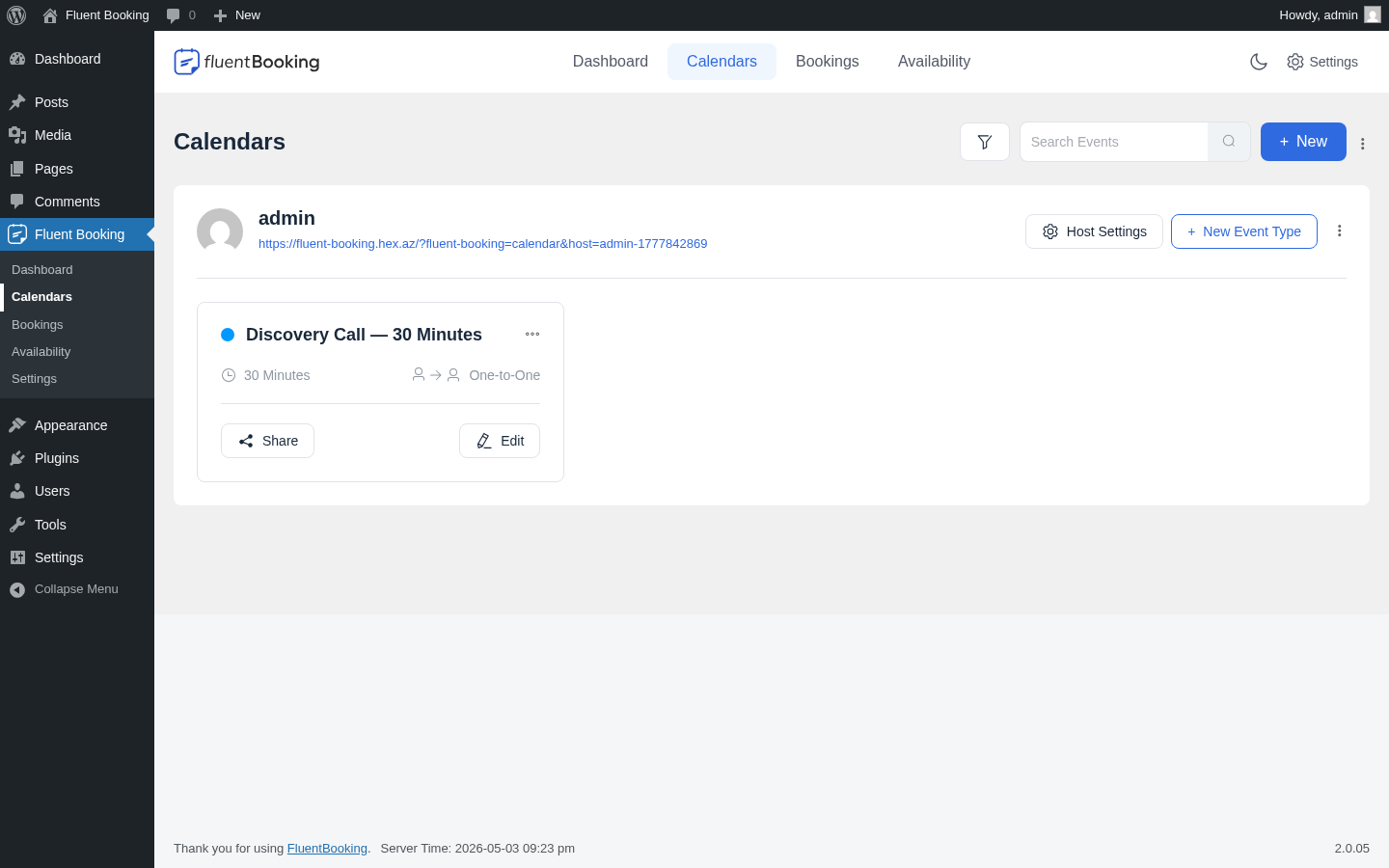The width and height of the screenshot is (1389, 868).
Task: Switch to the Bookings tab
Action: (x=828, y=62)
